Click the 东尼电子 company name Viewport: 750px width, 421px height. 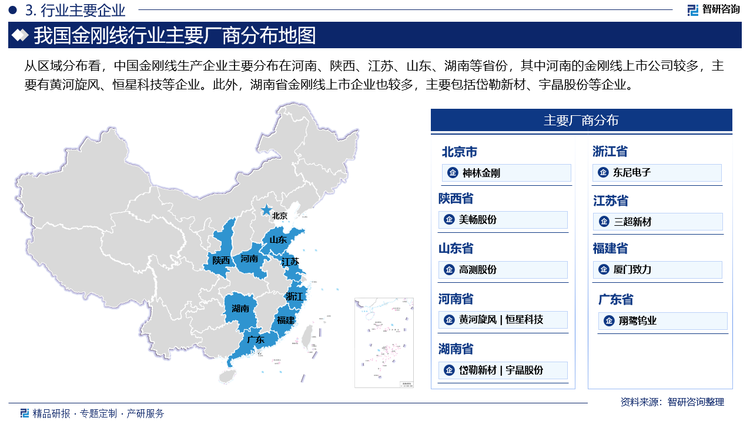tap(632, 172)
